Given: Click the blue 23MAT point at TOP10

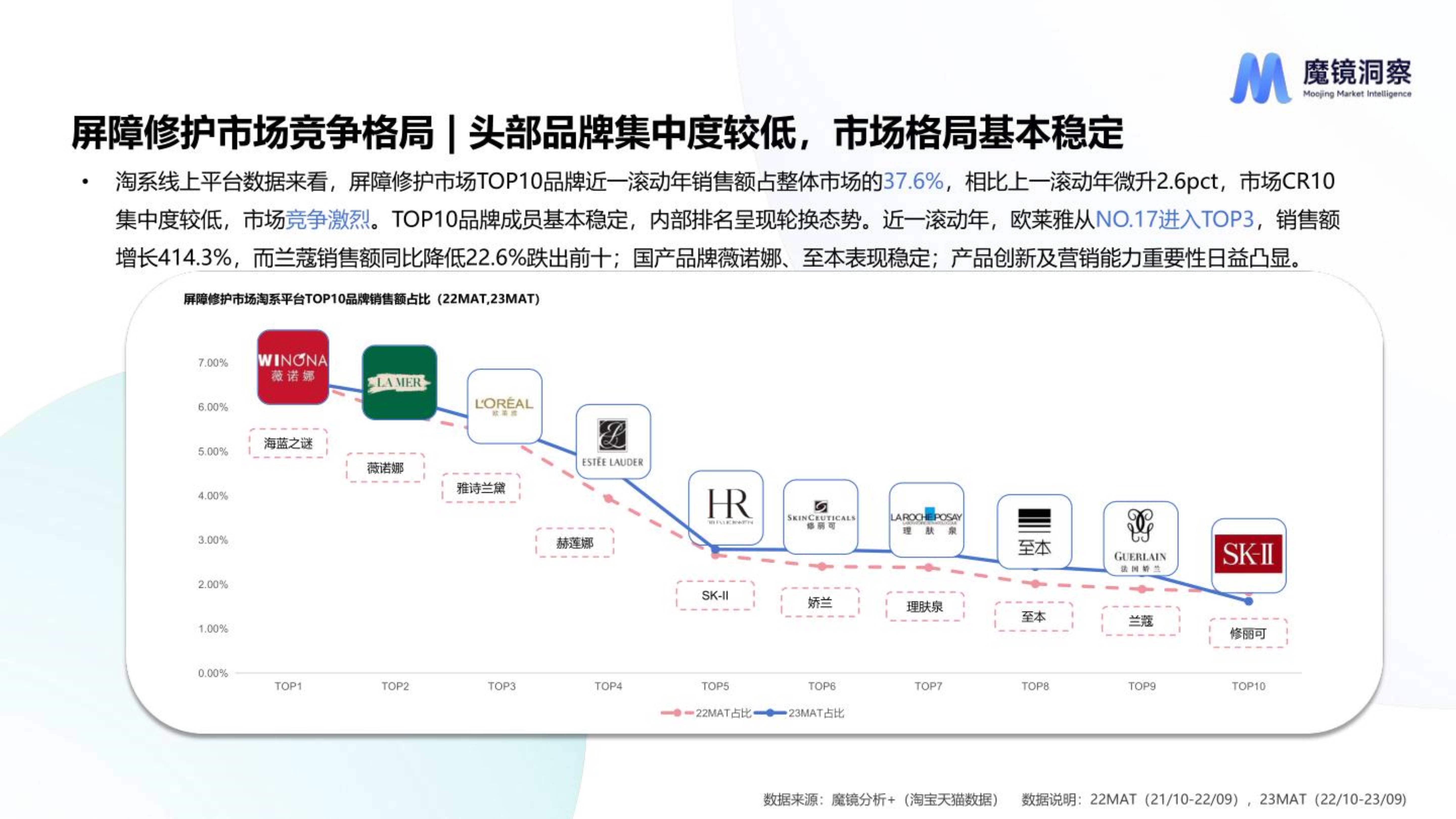Looking at the screenshot, I should (1248, 601).
